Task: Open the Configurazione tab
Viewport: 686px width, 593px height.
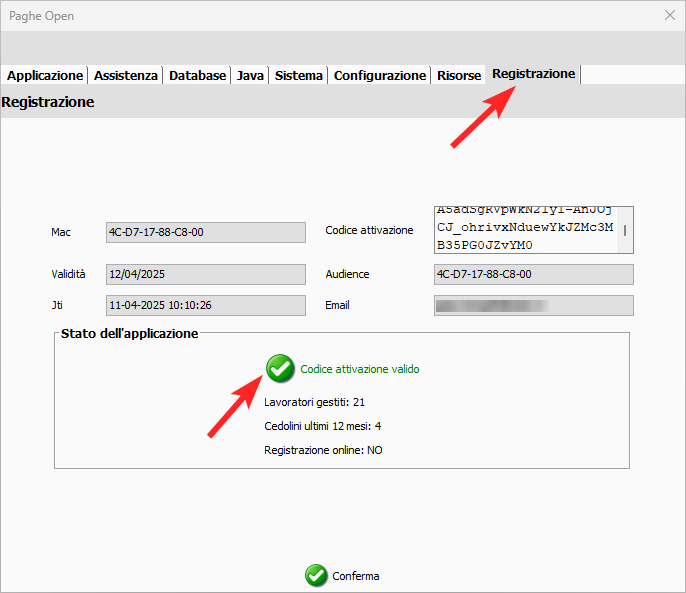Action: point(380,75)
